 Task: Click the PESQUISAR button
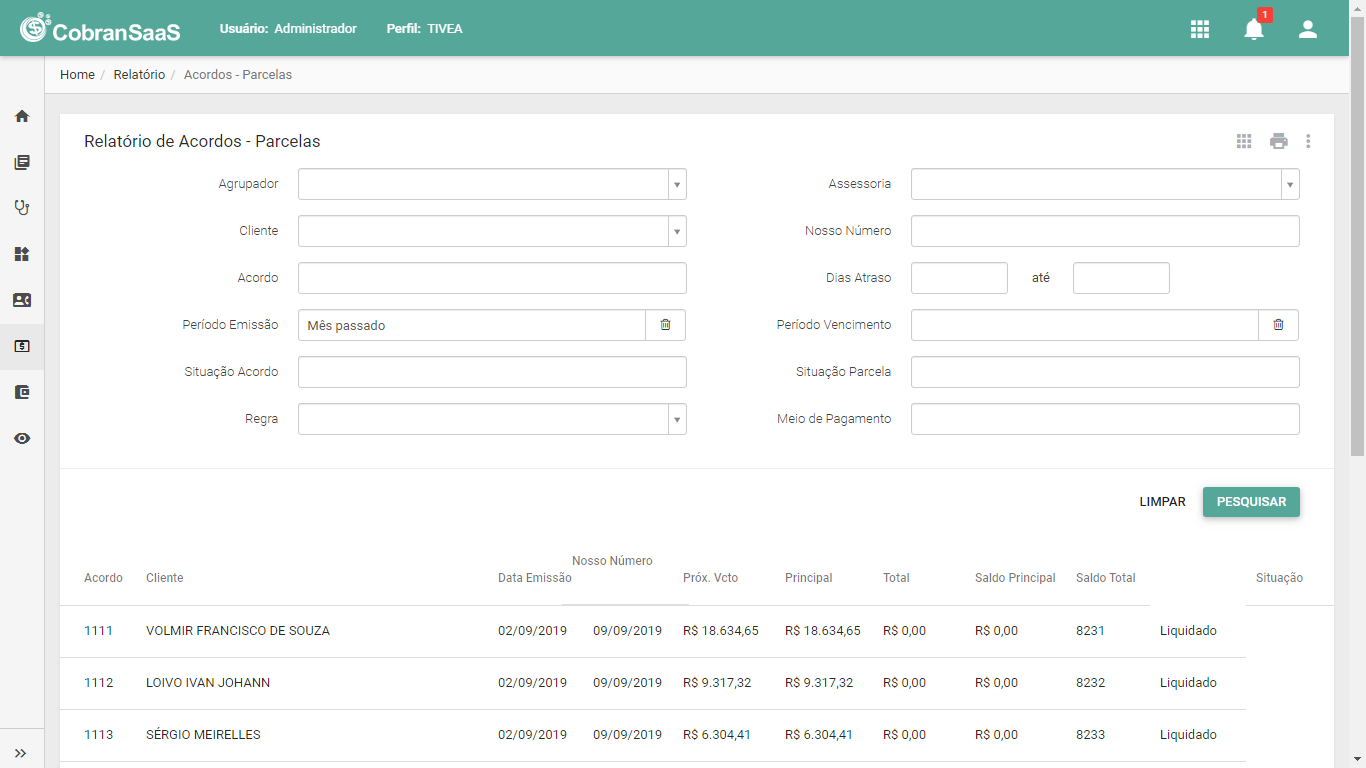pos(1251,502)
